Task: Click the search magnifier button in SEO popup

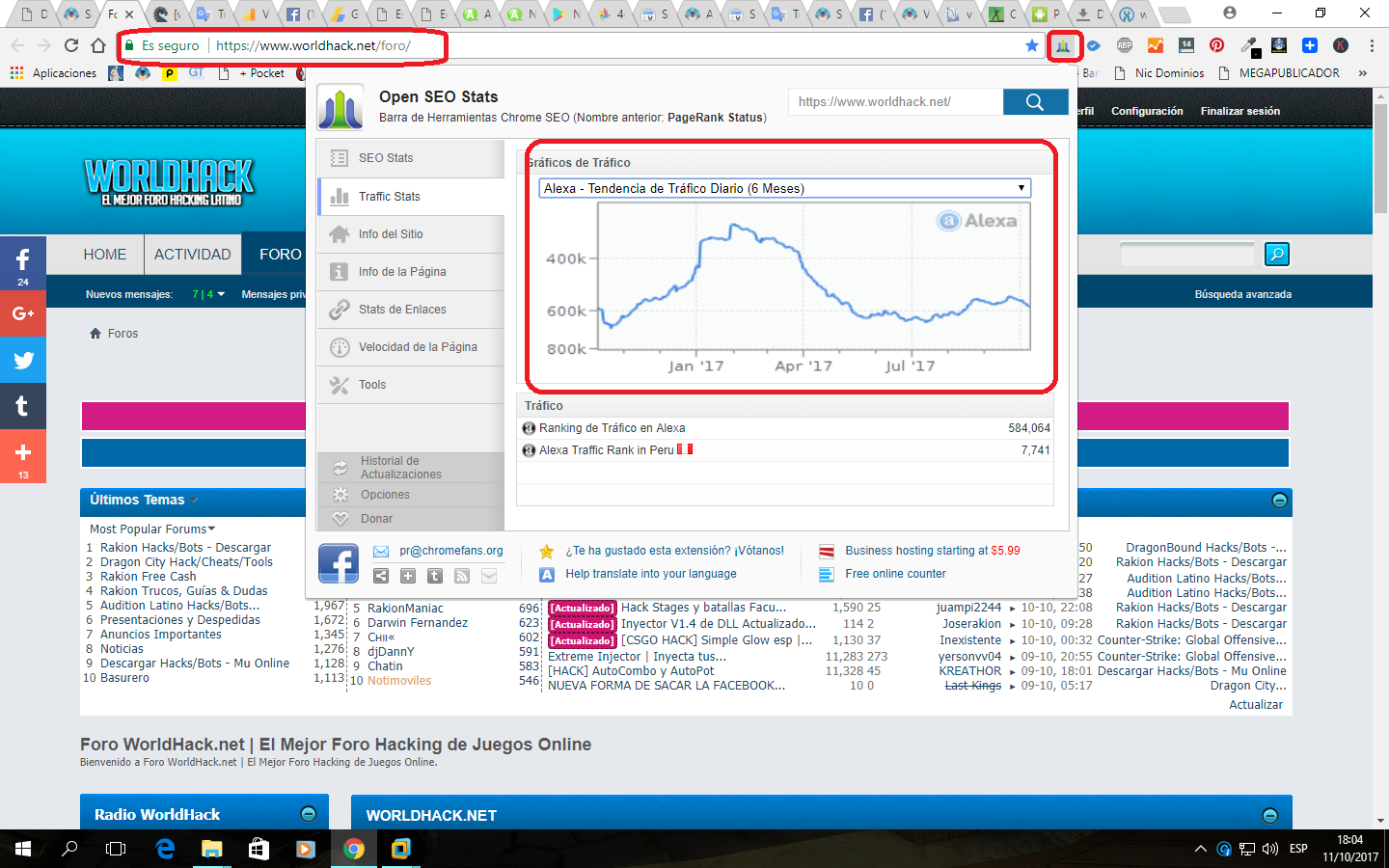Action: (1035, 102)
